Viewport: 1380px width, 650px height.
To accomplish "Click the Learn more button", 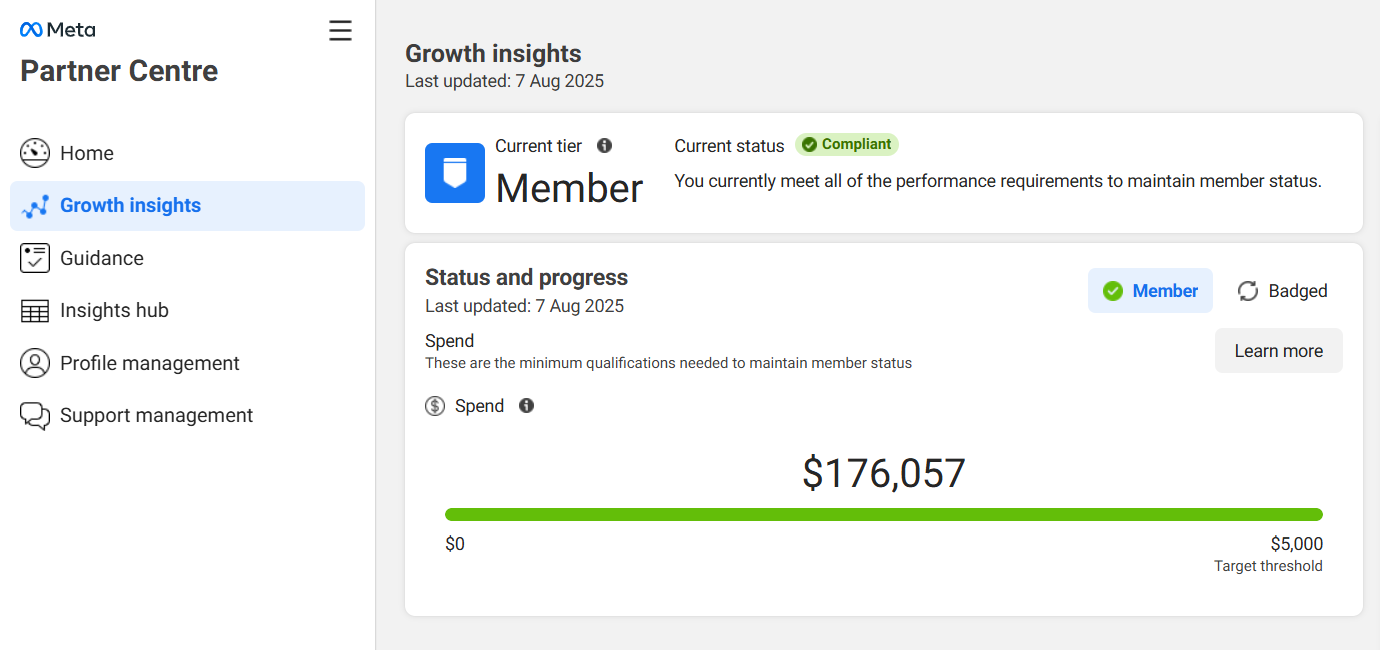I will pos(1278,351).
